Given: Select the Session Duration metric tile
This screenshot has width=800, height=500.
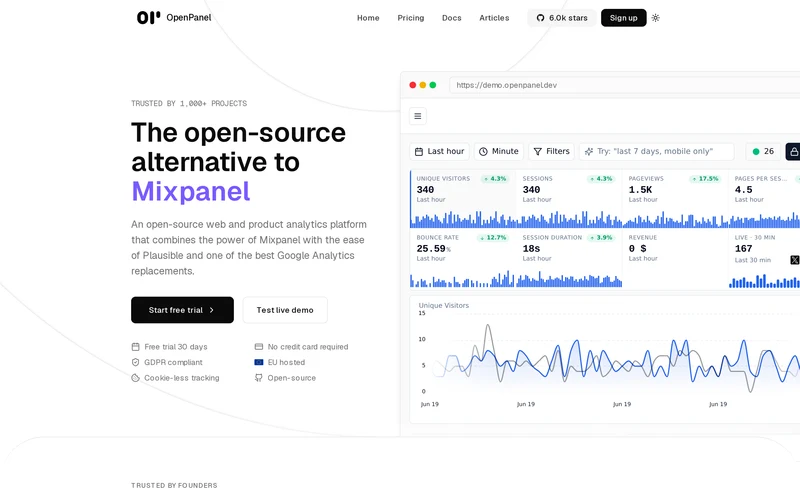Looking at the screenshot, I should [569, 259].
